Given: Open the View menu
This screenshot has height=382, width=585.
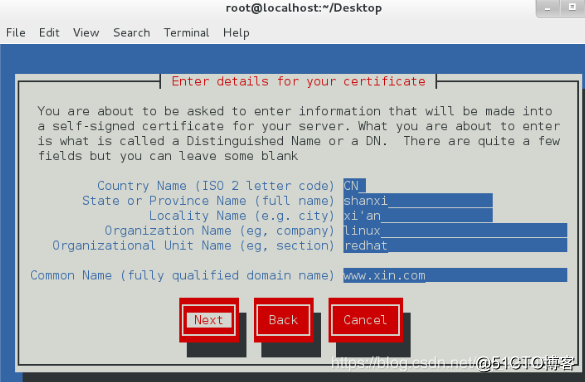Looking at the screenshot, I should [x=86, y=33].
